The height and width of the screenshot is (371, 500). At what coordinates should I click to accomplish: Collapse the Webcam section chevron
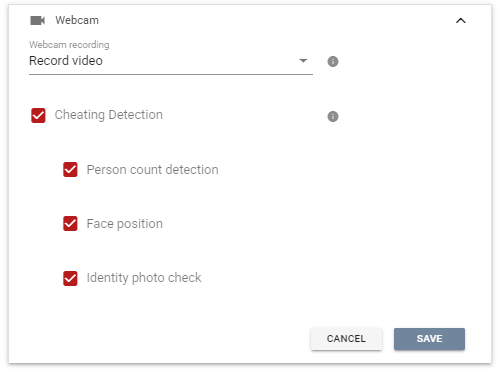click(x=461, y=21)
